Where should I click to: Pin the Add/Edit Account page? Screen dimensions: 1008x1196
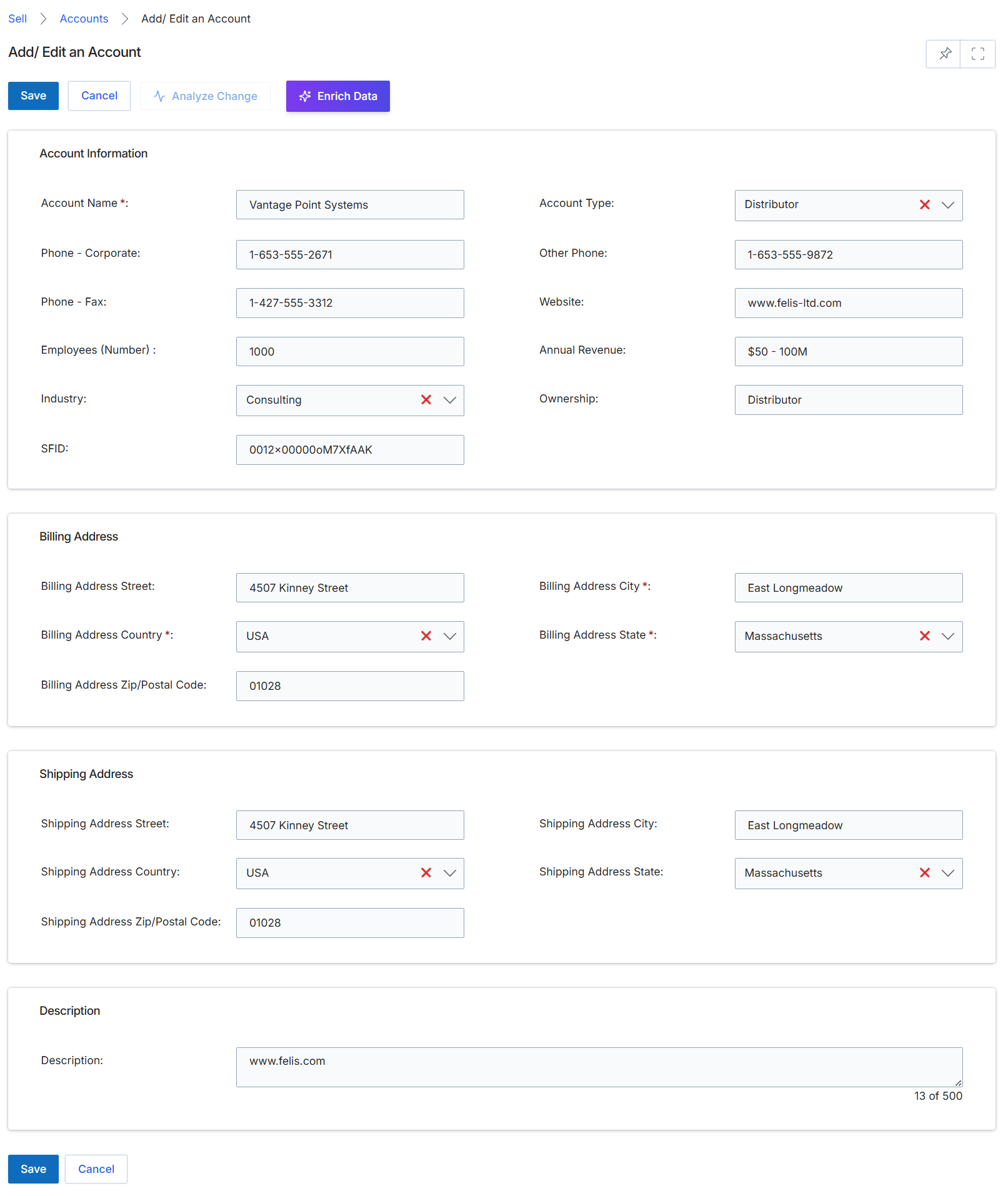(x=944, y=54)
